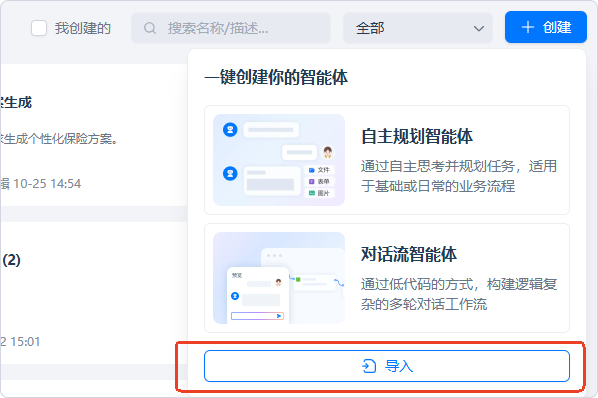
Task: Tick the 我创建的 checkbox
Action: pyautogui.click(x=39, y=28)
